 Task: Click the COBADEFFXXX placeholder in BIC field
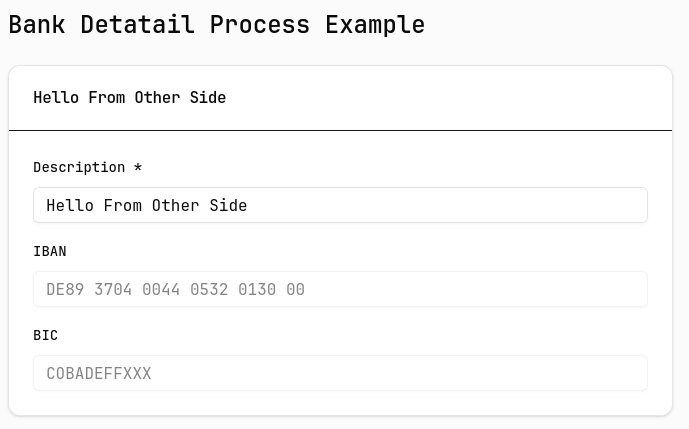[x=99, y=374]
